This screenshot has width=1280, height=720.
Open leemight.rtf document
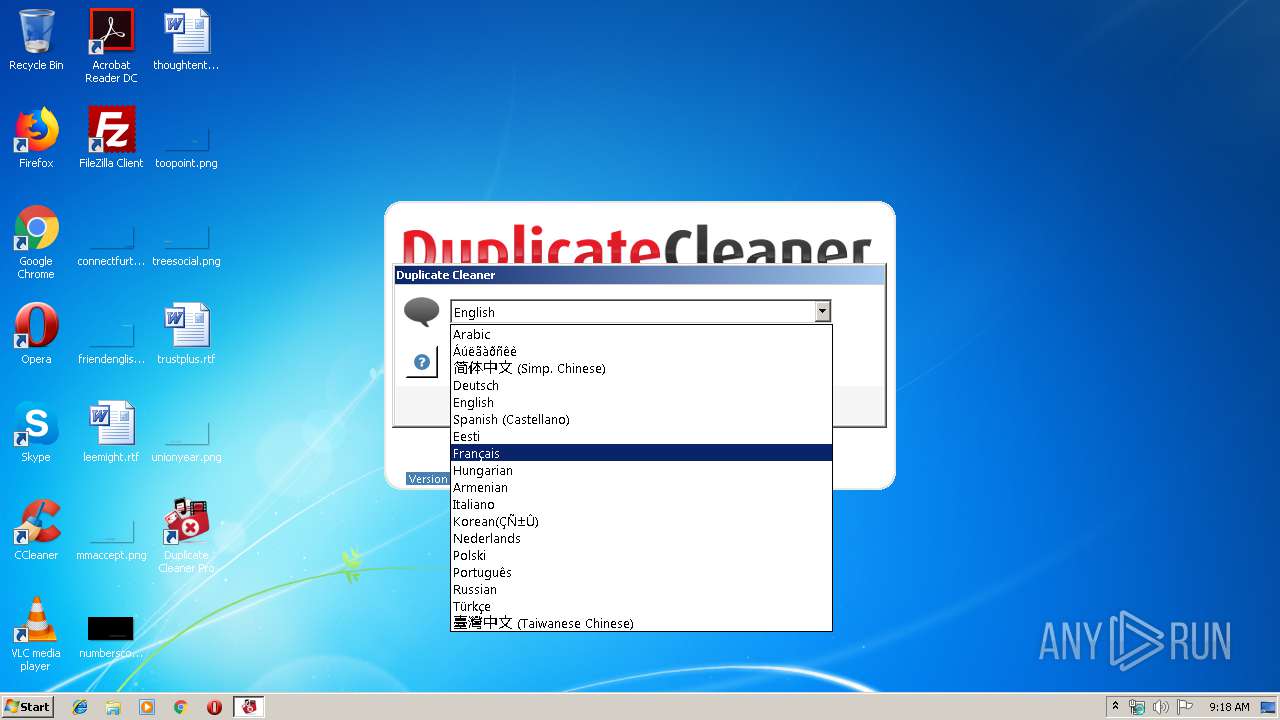[111, 432]
